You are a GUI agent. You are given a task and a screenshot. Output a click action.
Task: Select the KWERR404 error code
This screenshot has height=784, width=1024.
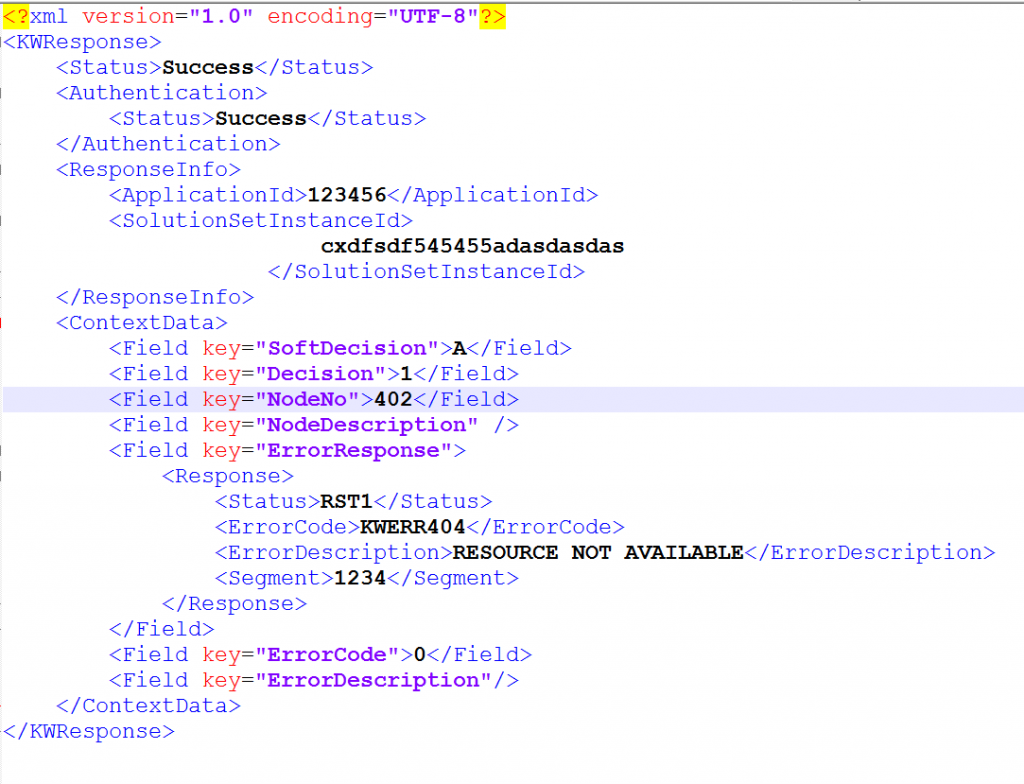coord(415,526)
